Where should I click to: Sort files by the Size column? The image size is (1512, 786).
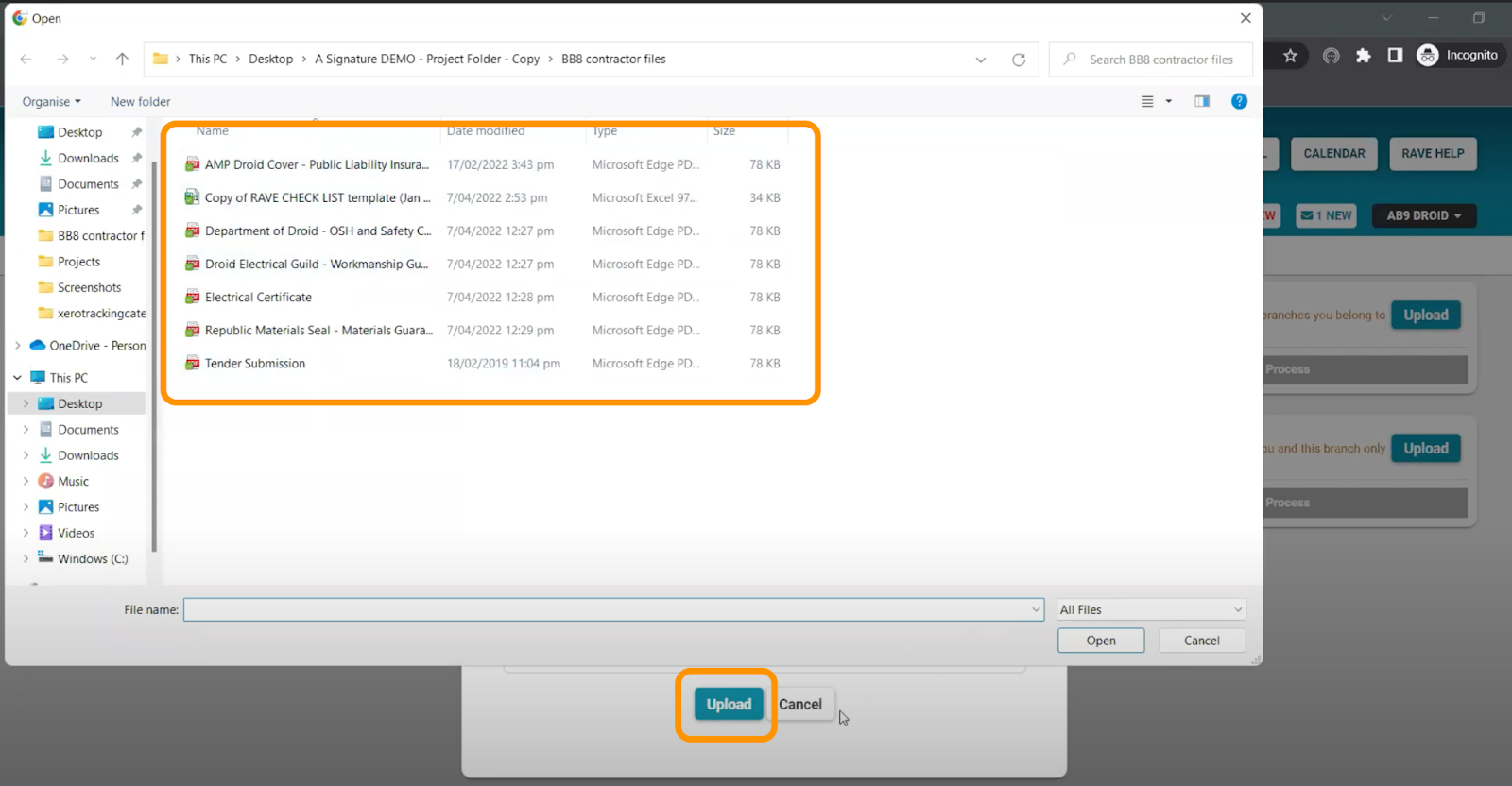pyautogui.click(x=724, y=131)
